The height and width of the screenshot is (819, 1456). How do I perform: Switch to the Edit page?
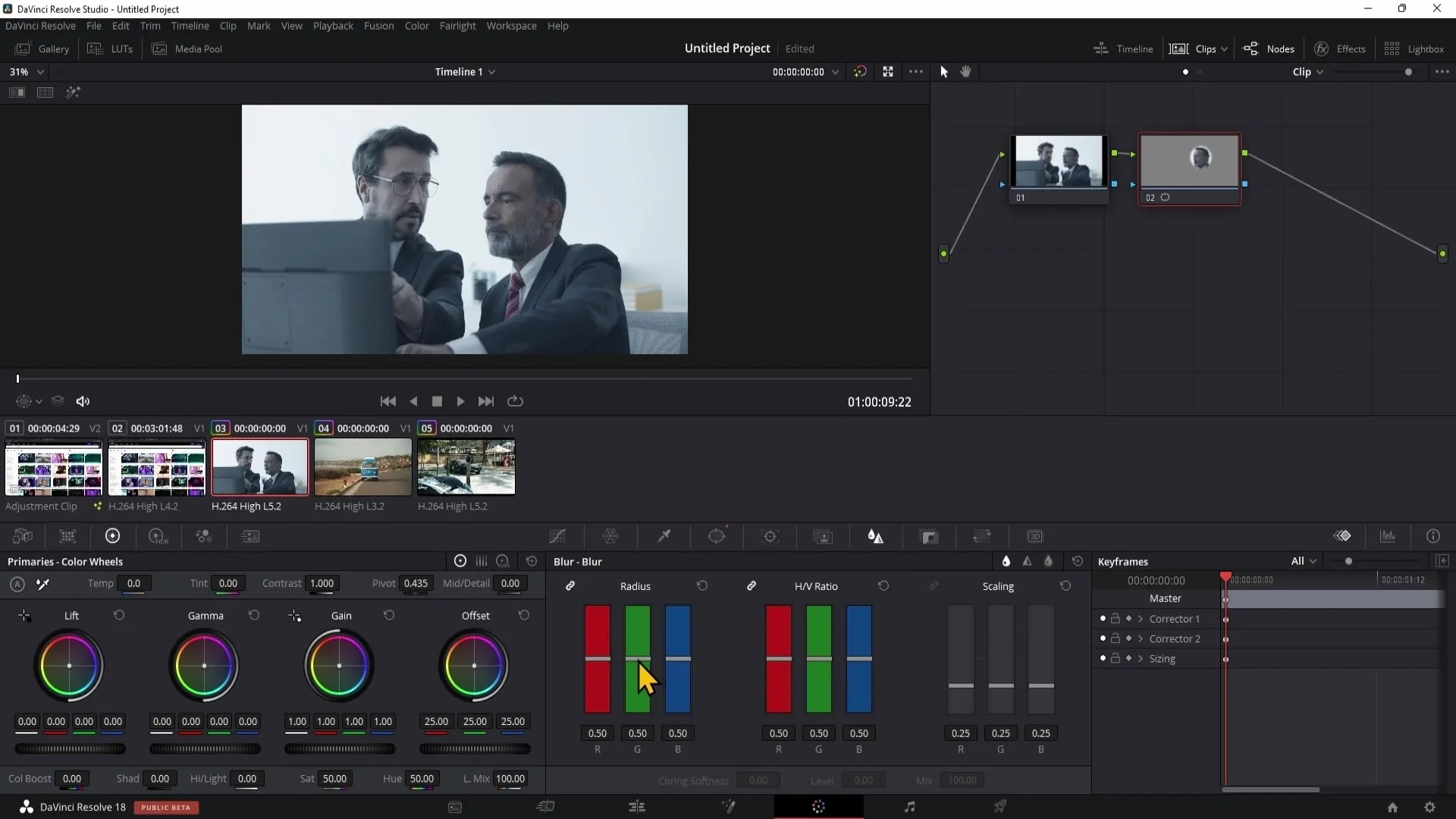coord(637,807)
